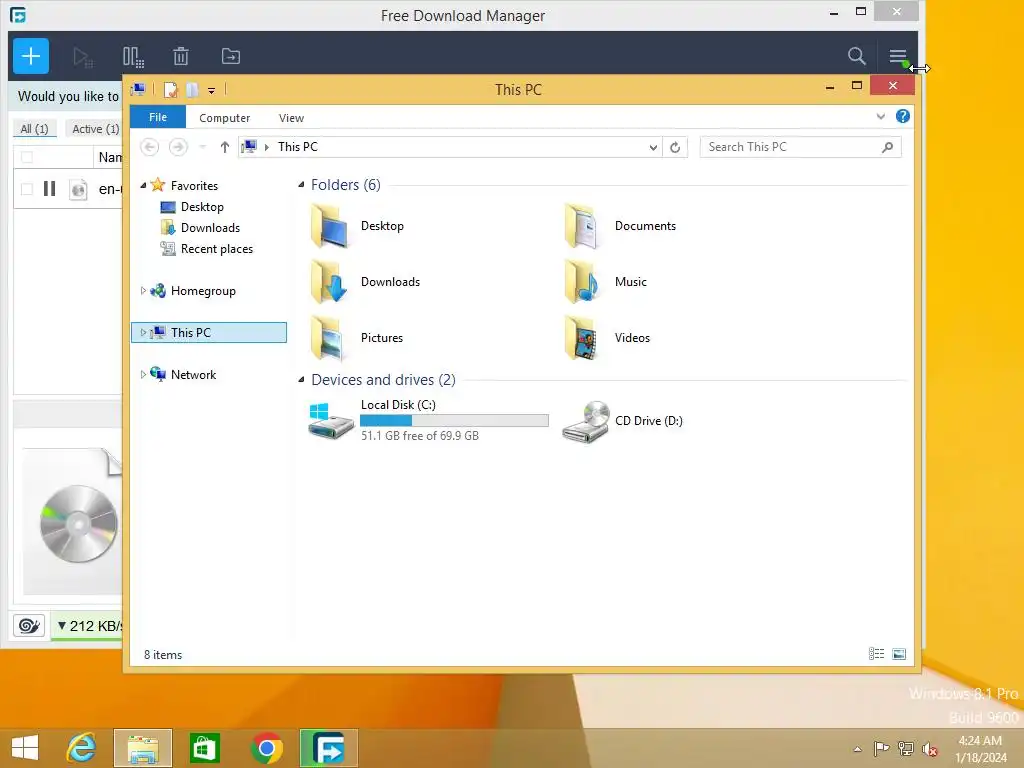
Task: Expand the ribbon with the chevron
Action: click(x=880, y=116)
